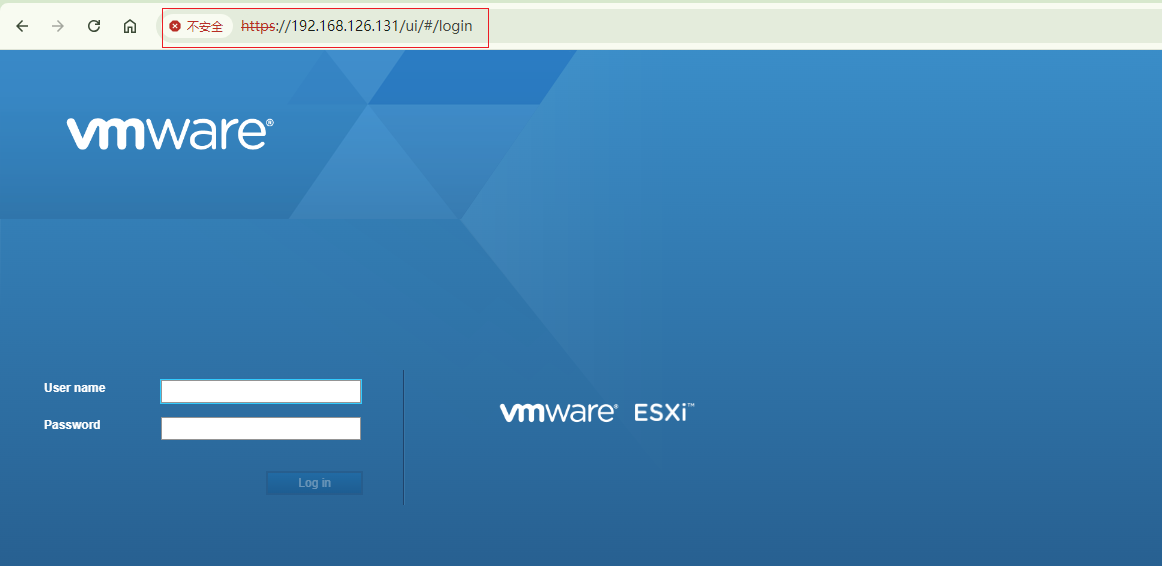Go back with the browser back arrow
The height and width of the screenshot is (566, 1162).
click(x=22, y=27)
